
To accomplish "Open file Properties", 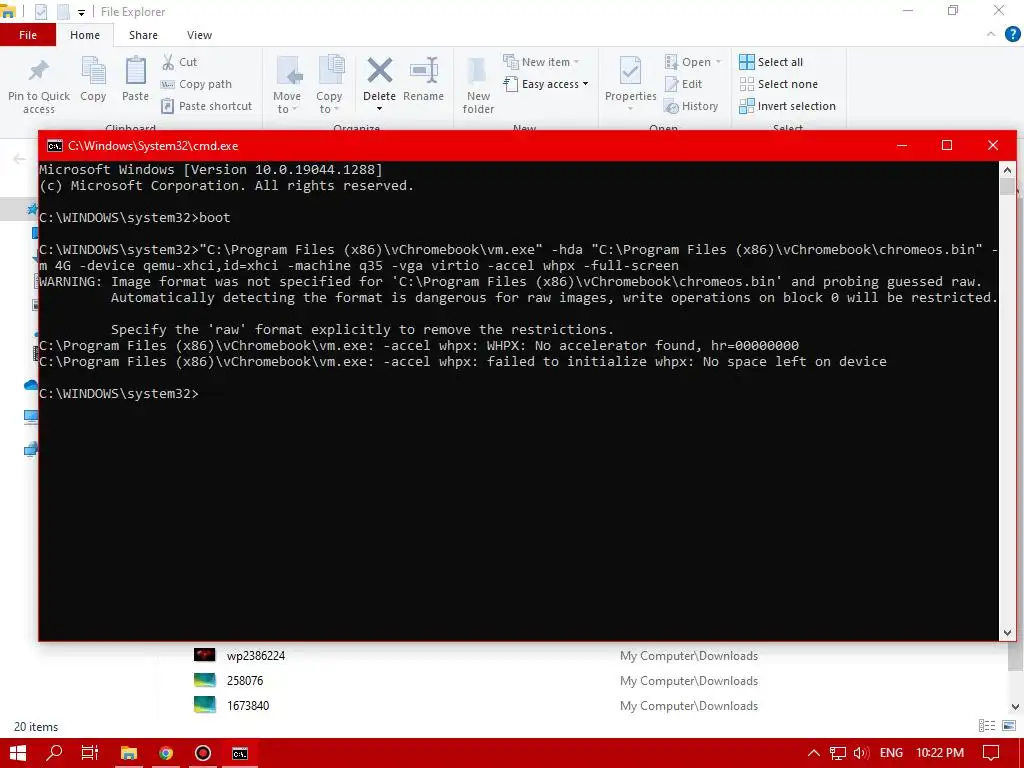I will [630, 84].
